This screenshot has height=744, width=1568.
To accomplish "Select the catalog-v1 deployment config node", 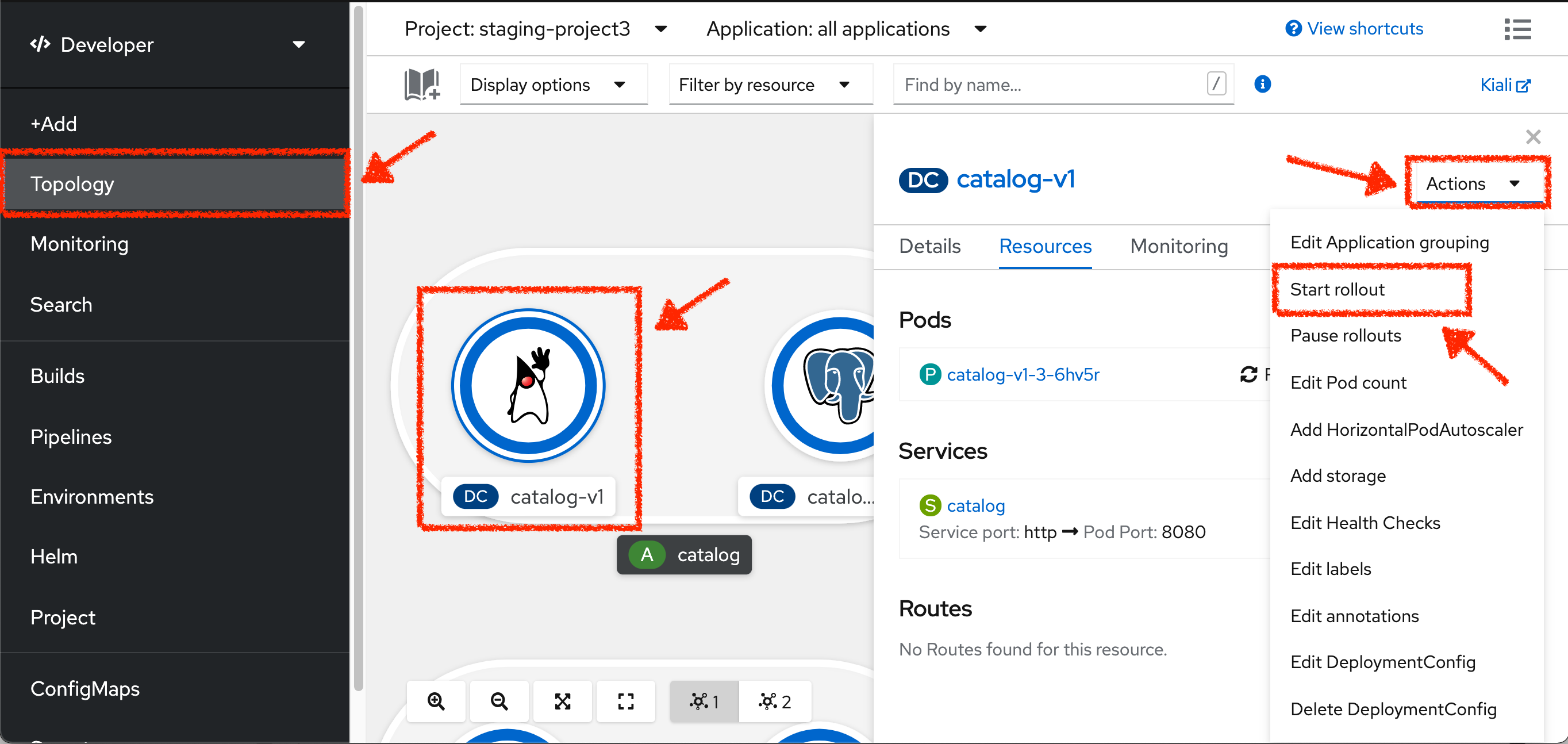I will coord(528,386).
